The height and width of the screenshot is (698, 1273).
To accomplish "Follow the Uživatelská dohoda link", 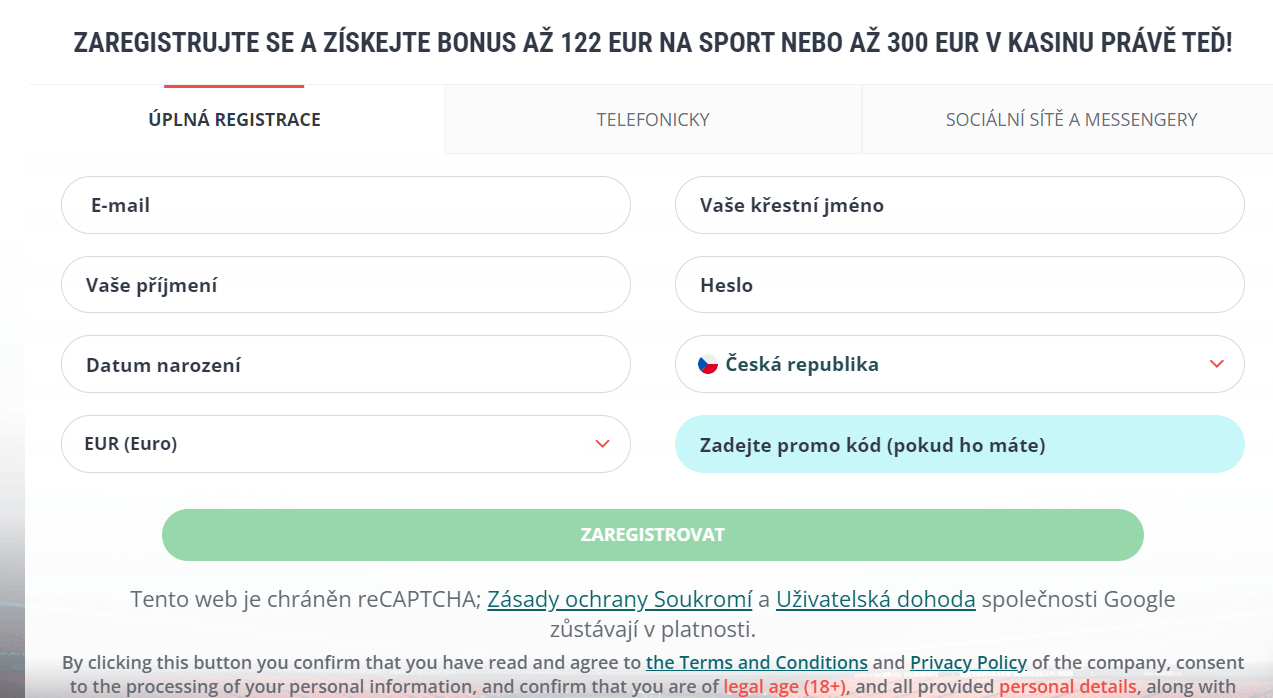I will [x=875, y=600].
